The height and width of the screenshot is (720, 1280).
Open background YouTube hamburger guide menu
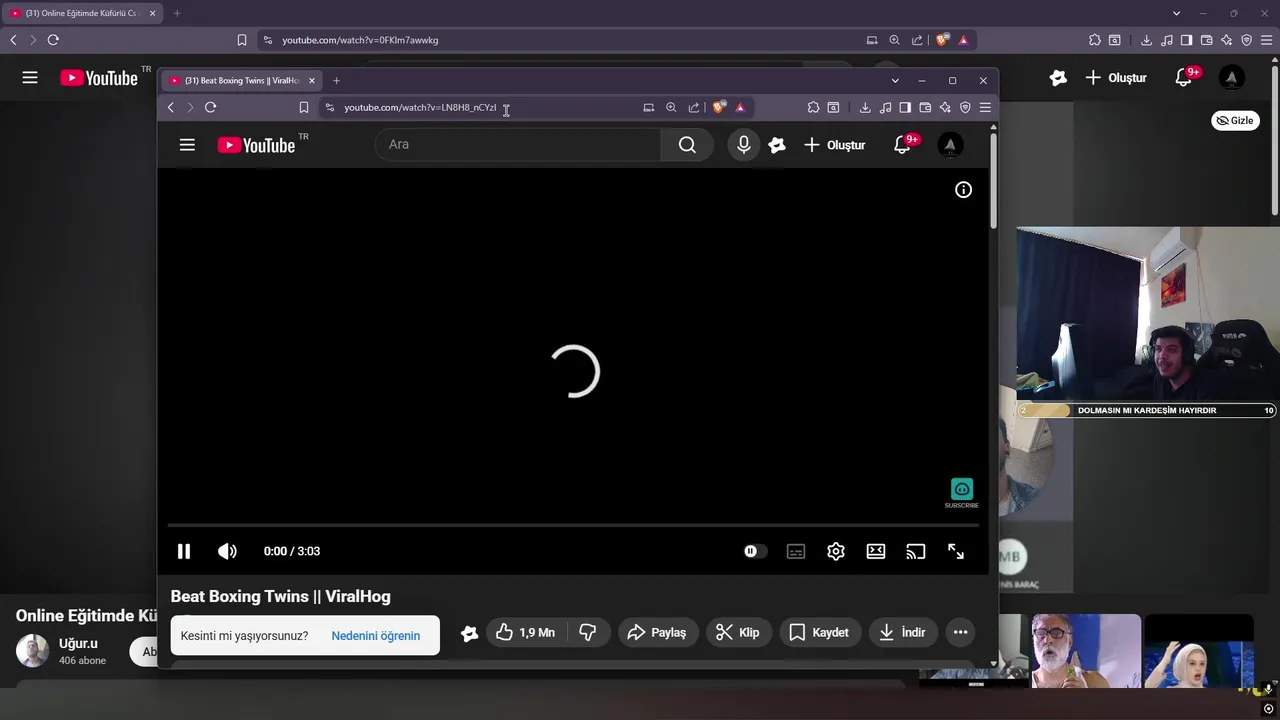(x=30, y=77)
